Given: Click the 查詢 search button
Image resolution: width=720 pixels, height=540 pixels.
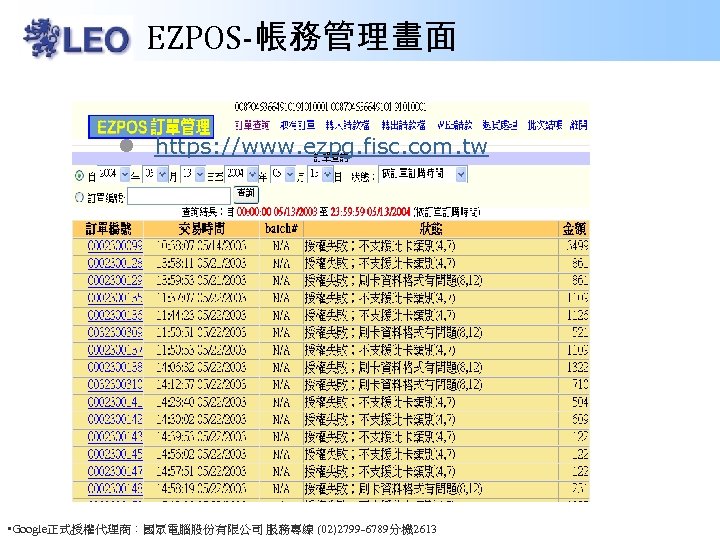Looking at the screenshot, I should click(x=246, y=194).
